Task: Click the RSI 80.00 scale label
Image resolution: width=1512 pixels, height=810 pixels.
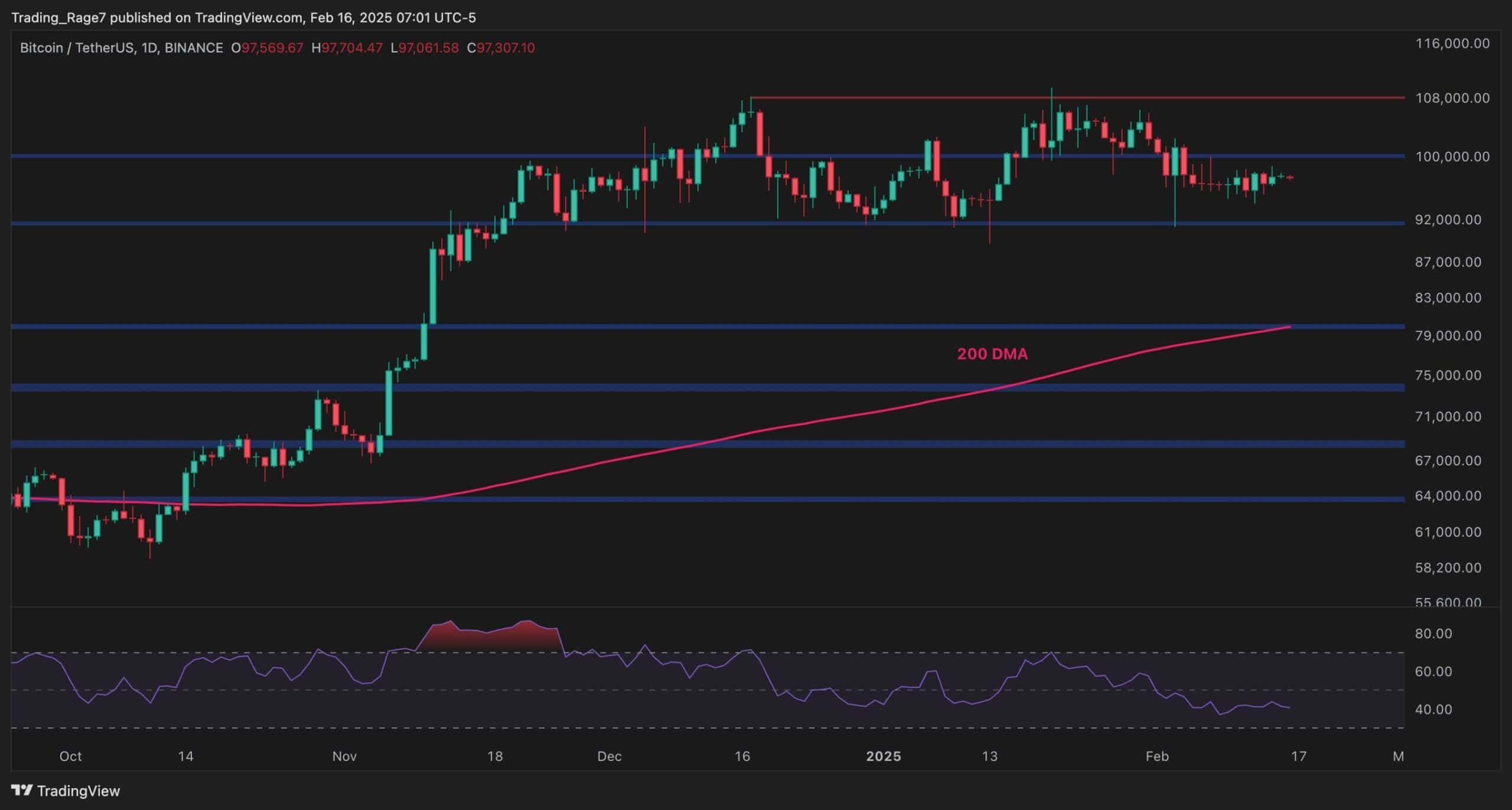Action: [x=1433, y=633]
